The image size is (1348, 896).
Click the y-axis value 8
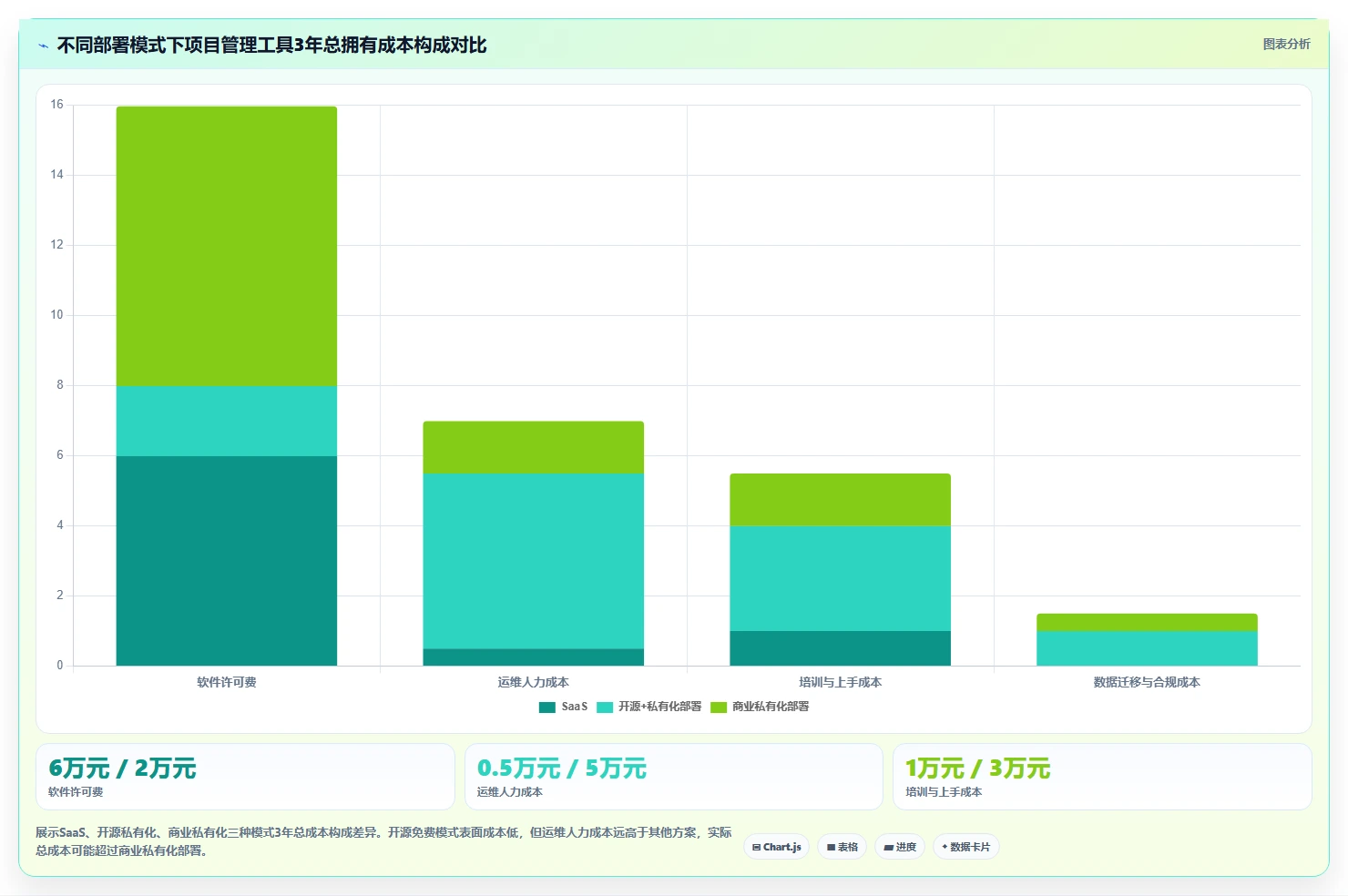click(x=60, y=385)
